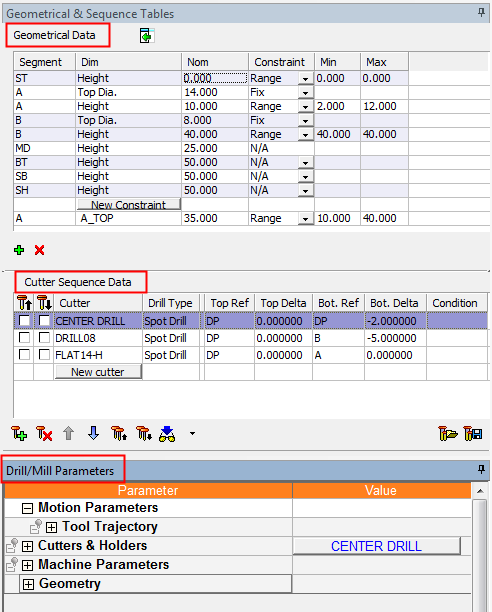Collapse the Motion Parameters node
Viewport: 492px width, 612px height.
click(27, 509)
